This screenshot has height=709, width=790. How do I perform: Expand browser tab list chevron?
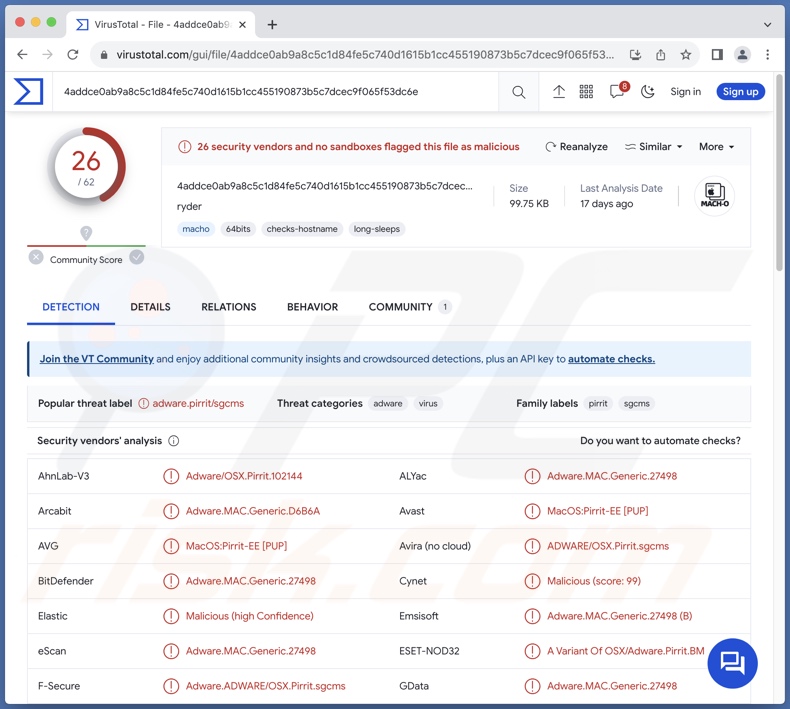coord(767,24)
